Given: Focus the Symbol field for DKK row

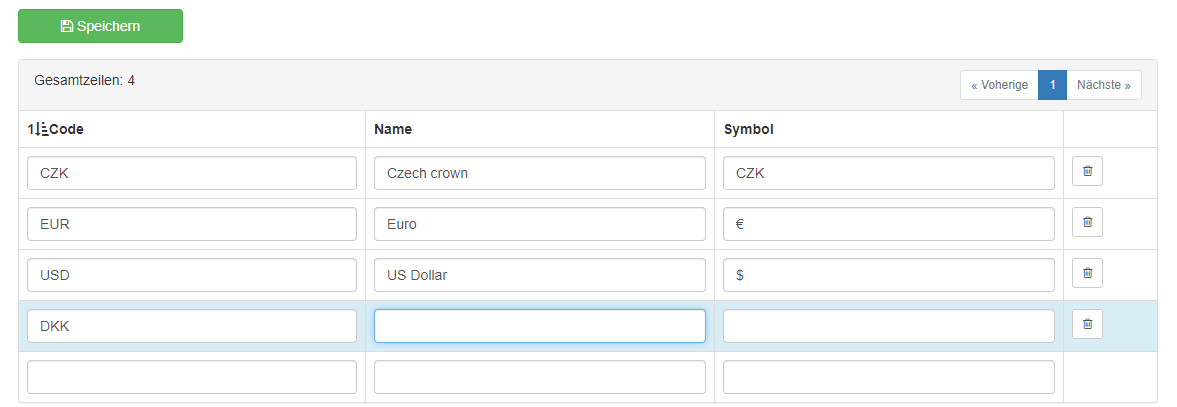Looking at the screenshot, I should [889, 326].
